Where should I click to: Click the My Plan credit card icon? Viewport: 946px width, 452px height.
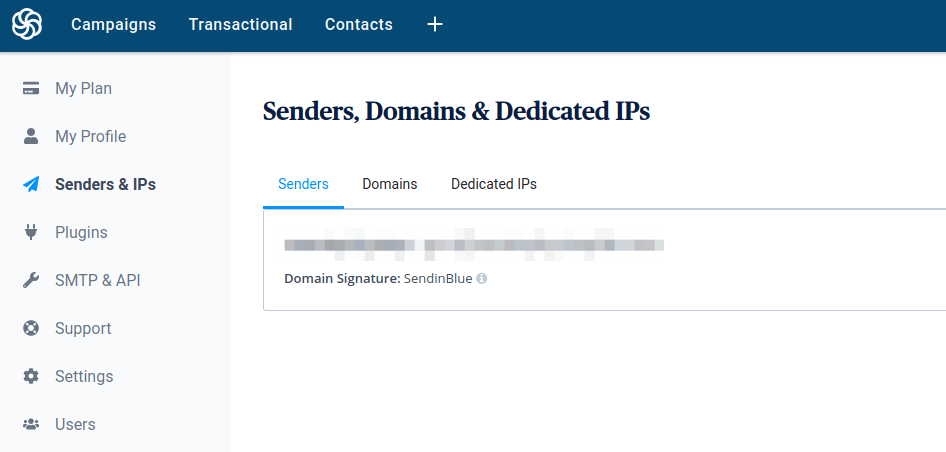tap(31, 88)
